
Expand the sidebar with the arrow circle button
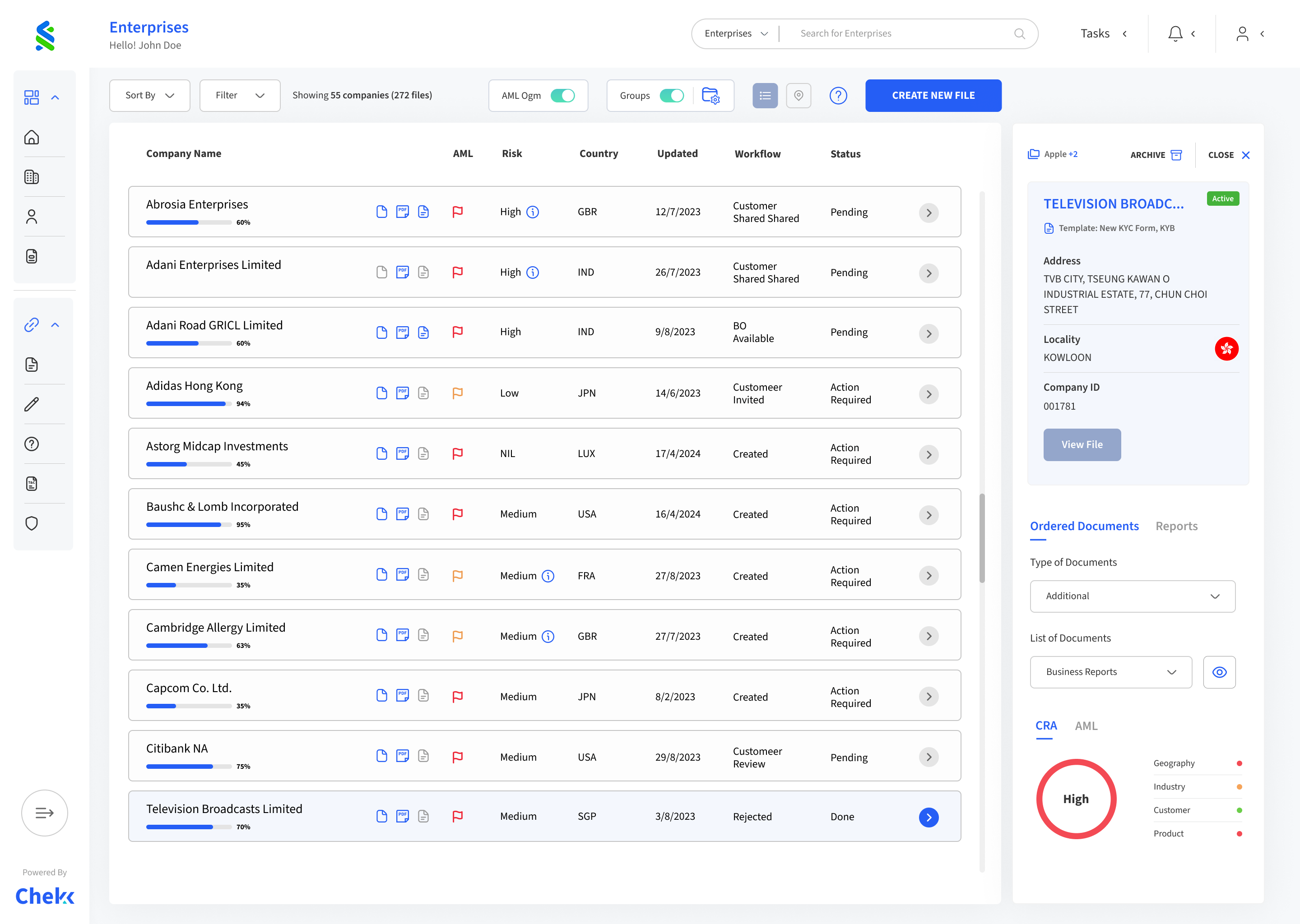point(44,813)
